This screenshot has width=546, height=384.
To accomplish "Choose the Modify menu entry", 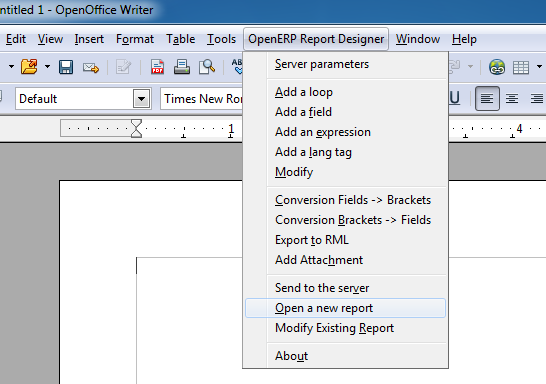I will 345,172.
